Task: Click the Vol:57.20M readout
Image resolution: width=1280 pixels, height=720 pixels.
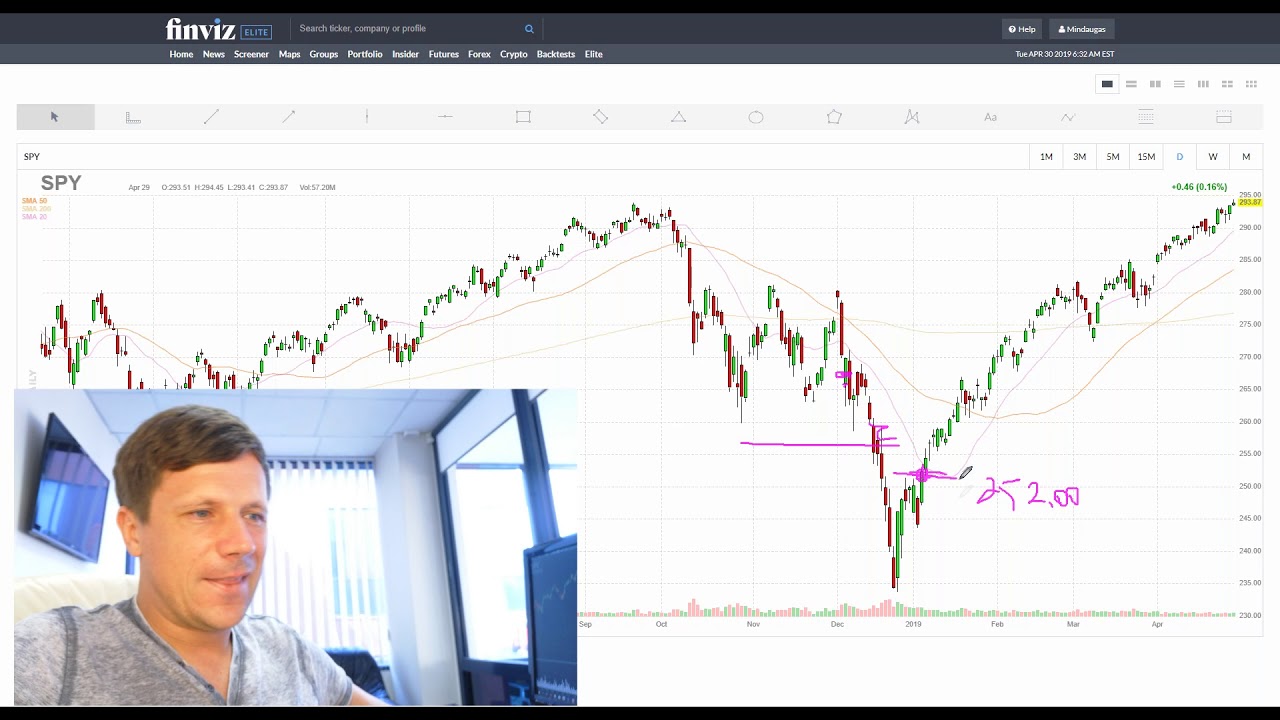Action: point(317,187)
